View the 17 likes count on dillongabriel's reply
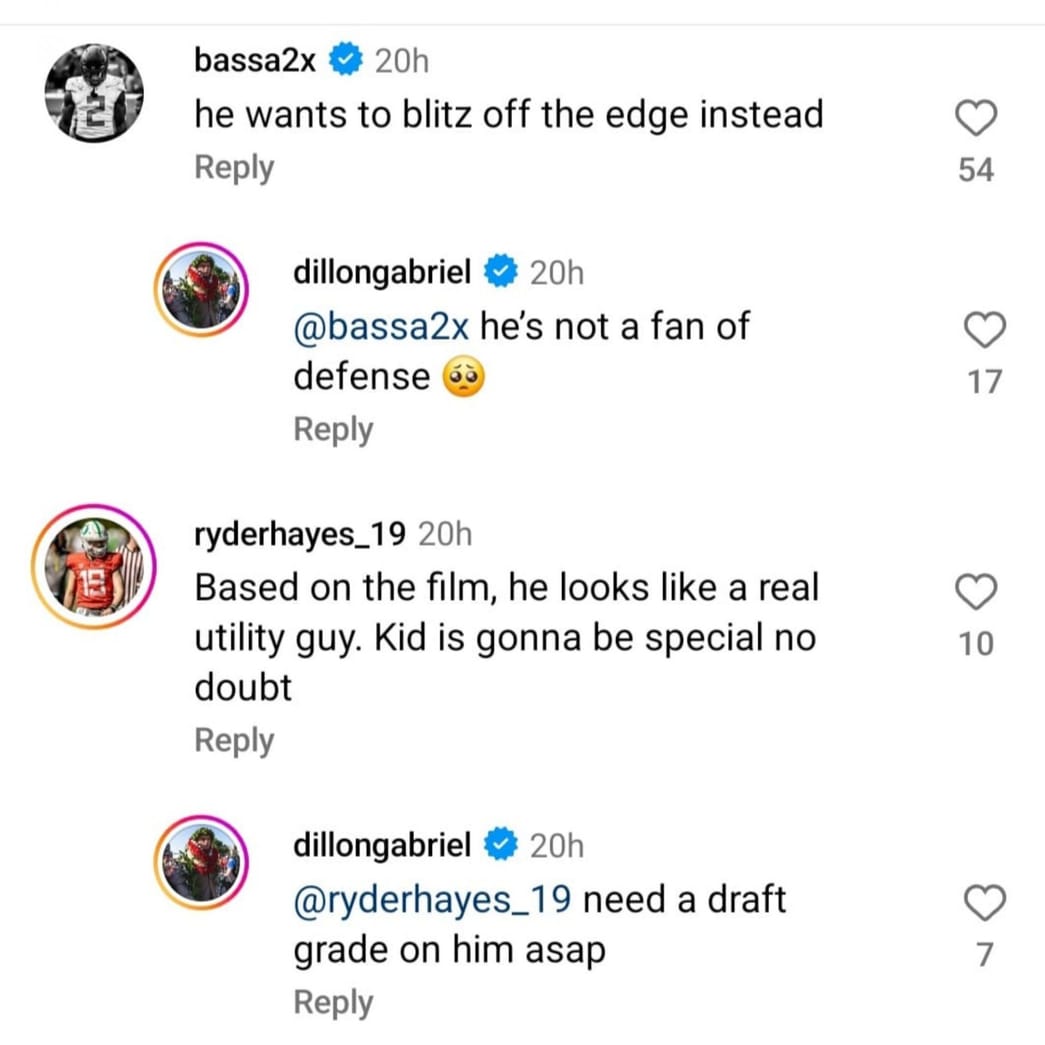 (985, 381)
